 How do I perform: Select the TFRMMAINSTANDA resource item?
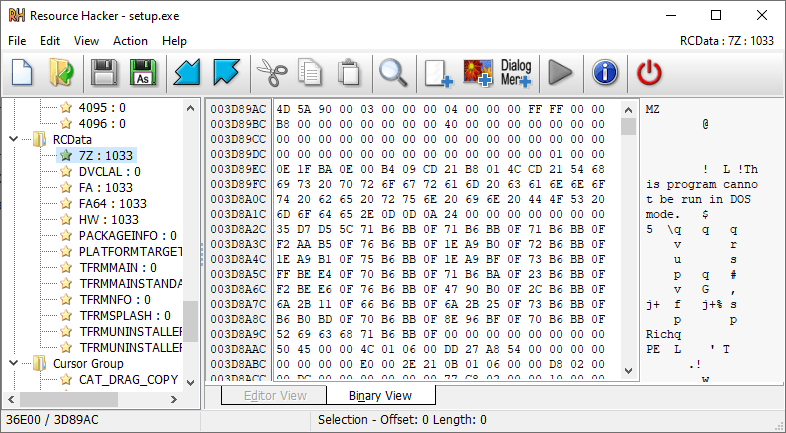130,284
